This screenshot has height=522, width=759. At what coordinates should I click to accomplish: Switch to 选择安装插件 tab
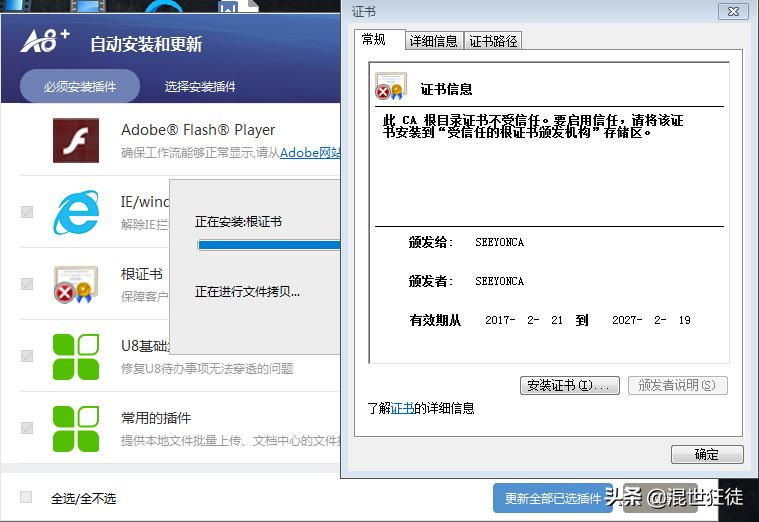(x=200, y=87)
